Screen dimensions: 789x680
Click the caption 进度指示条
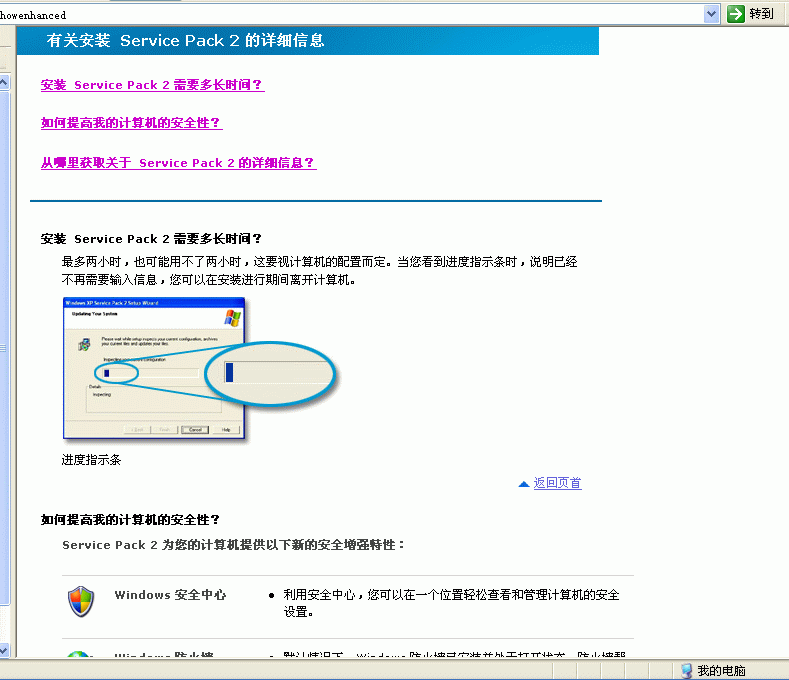coord(91,460)
